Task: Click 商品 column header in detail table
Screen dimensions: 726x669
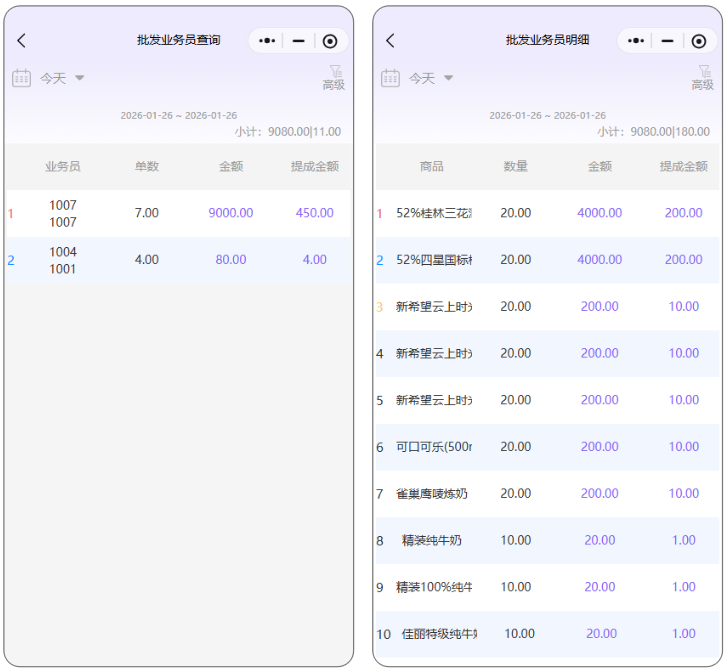Action: tap(432, 167)
